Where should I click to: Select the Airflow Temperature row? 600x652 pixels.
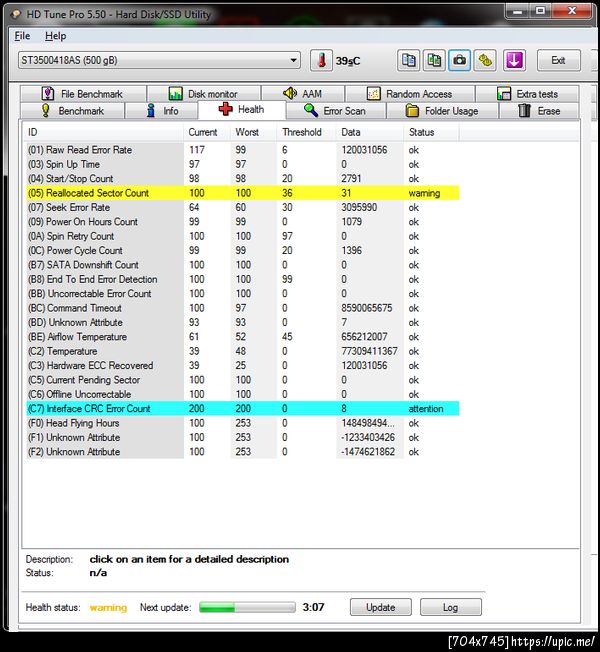pyautogui.click(x=243, y=337)
